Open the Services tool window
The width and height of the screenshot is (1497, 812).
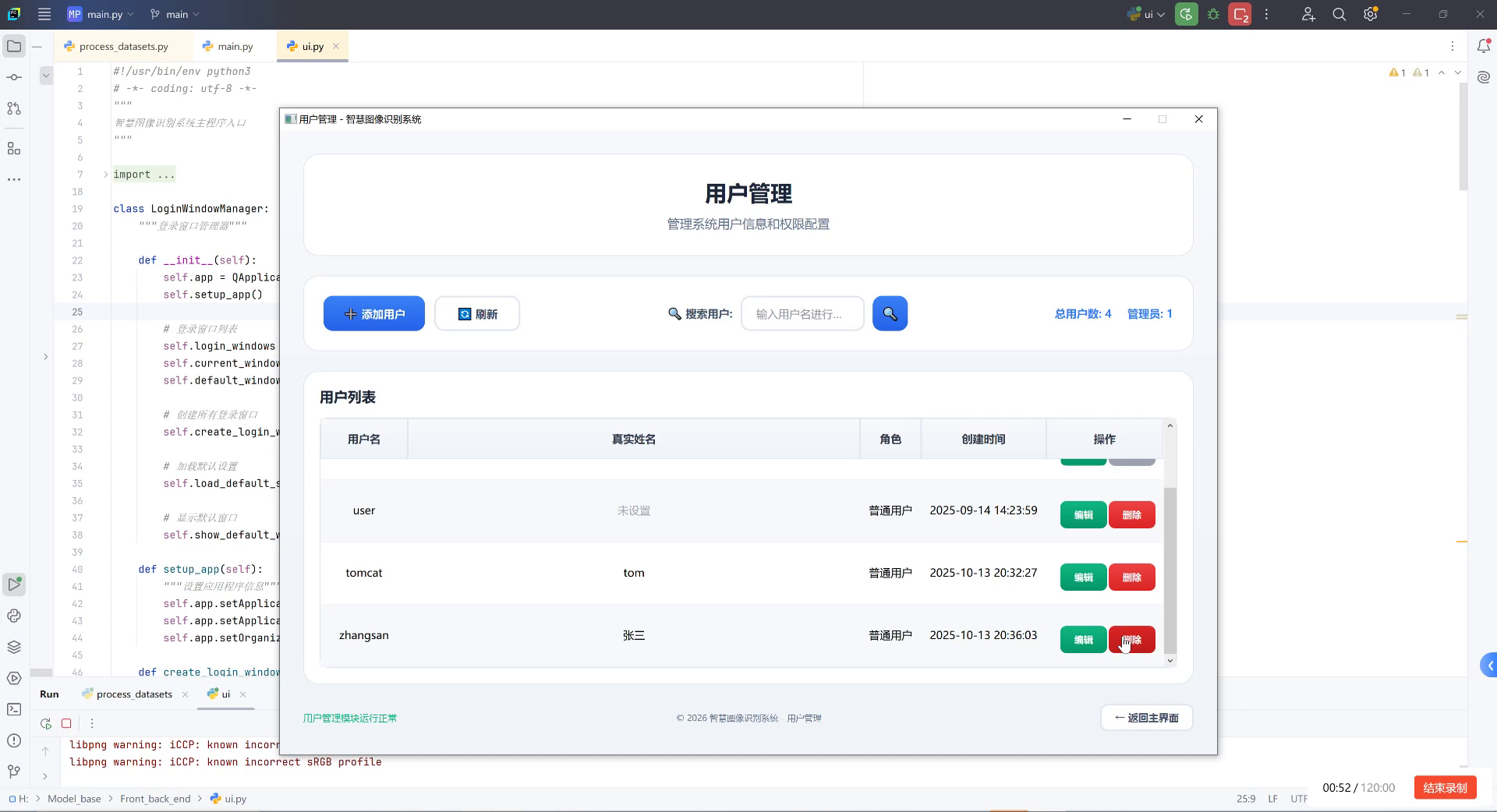tap(14, 678)
